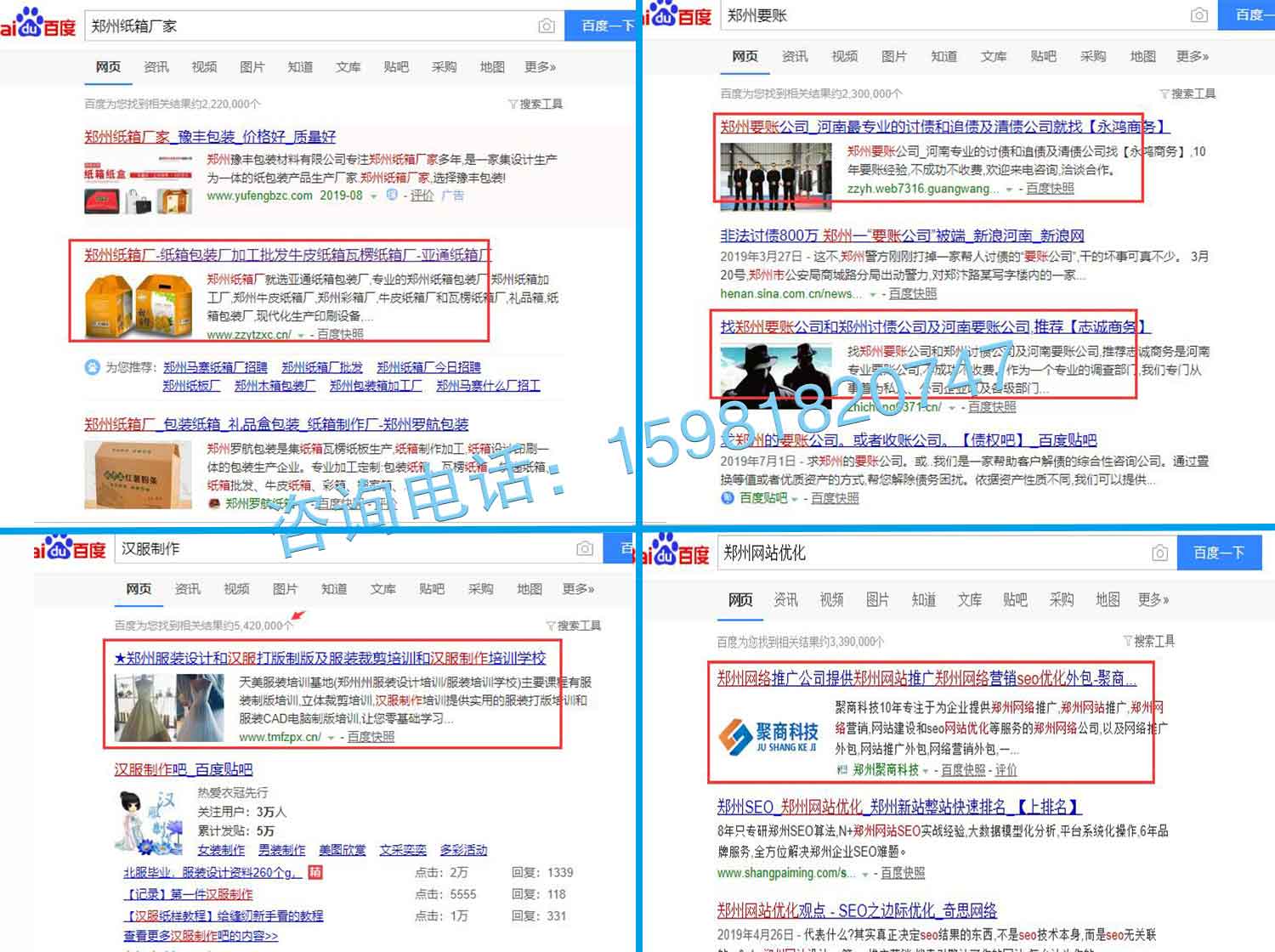The image size is (1275, 952).
Task: Switch to 知道 tab in 郑州网站优化 panel
Action: pyautogui.click(x=923, y=600)
